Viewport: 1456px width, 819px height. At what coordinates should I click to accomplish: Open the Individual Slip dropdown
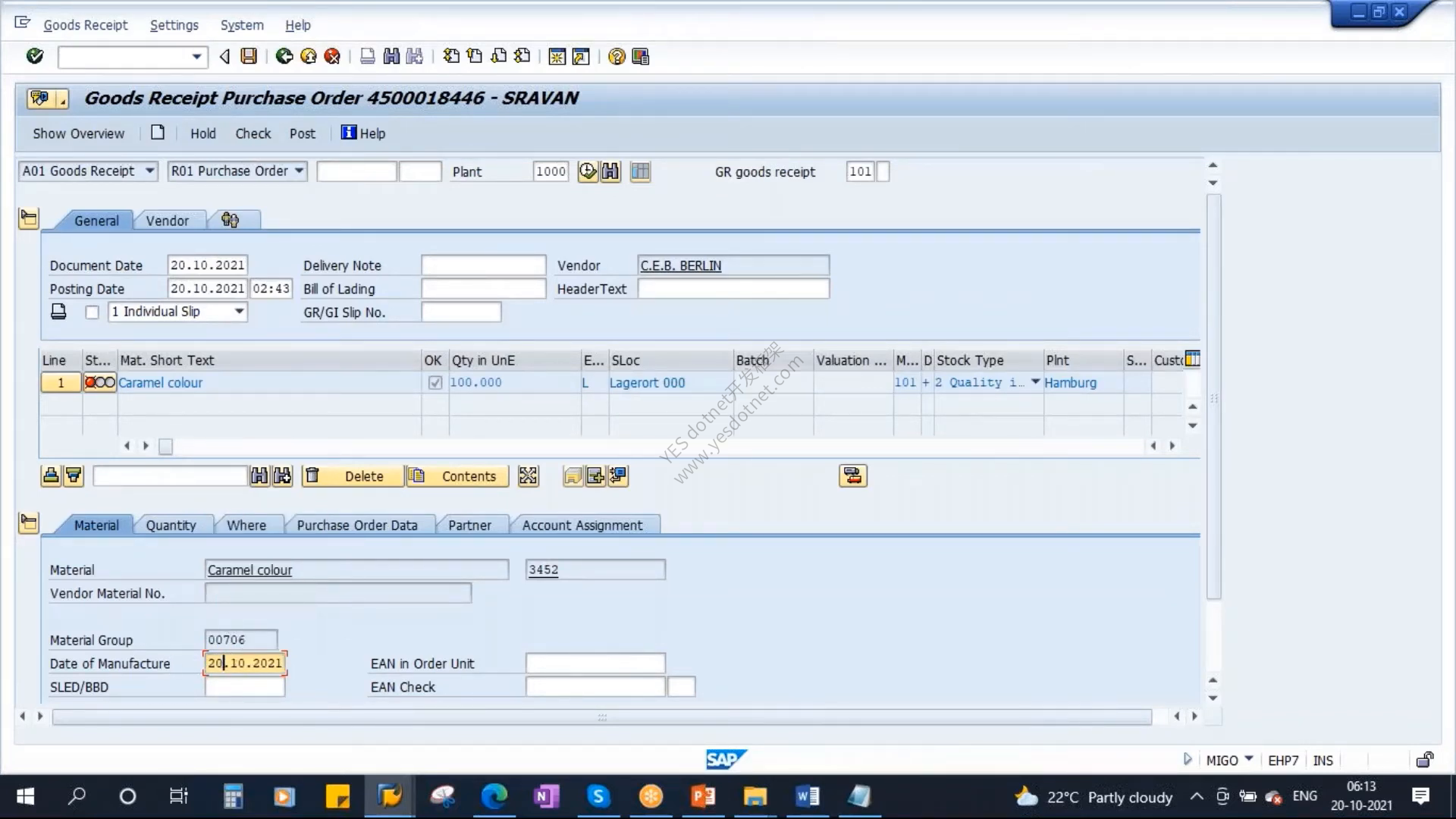(x=240, y=312)
